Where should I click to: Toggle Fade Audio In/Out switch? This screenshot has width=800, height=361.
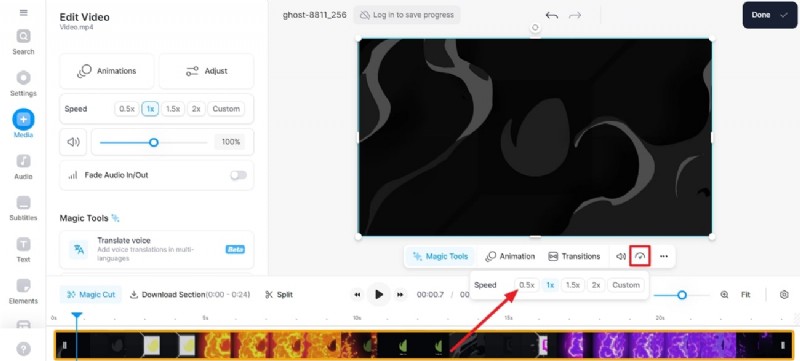click(238, 175)
